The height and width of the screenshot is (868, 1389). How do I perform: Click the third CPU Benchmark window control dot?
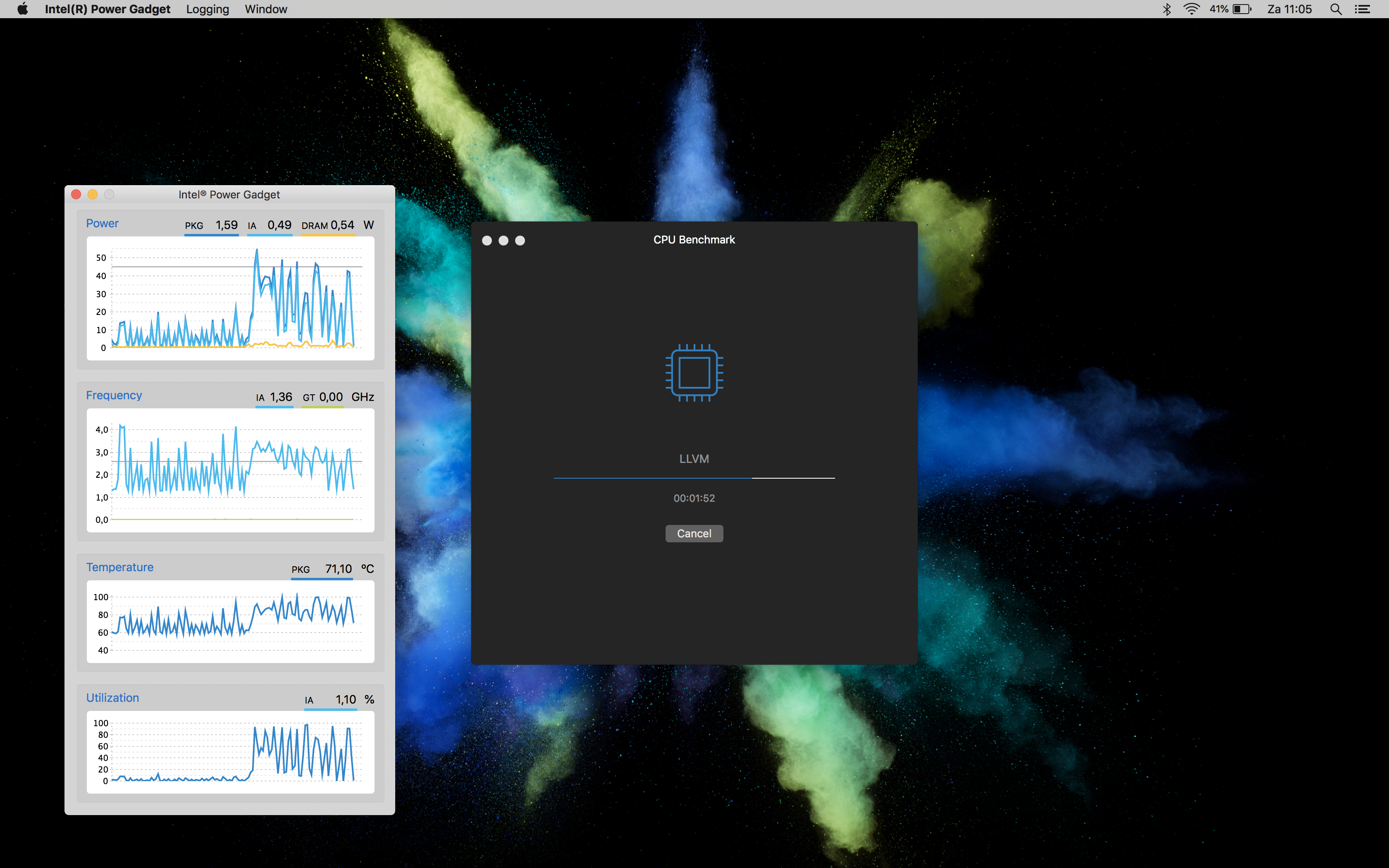520,241
